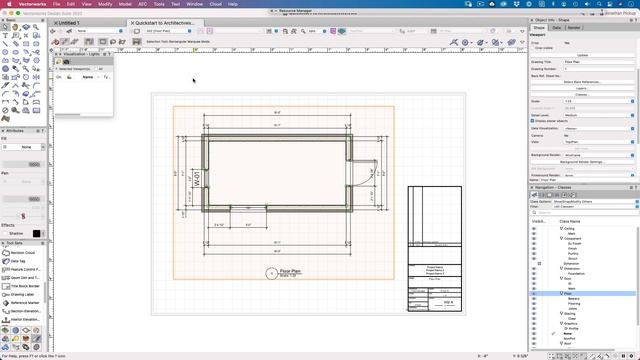The width and height of the screenshot is (640, 360).
Task: Open the Tools menu
Action: coord(159,4)
